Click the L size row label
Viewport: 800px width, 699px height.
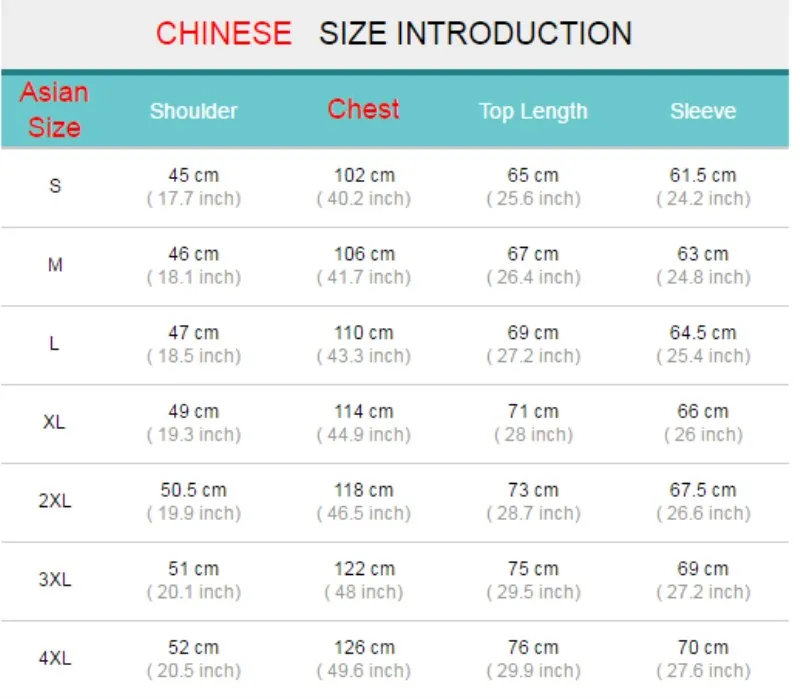[54, 343]
